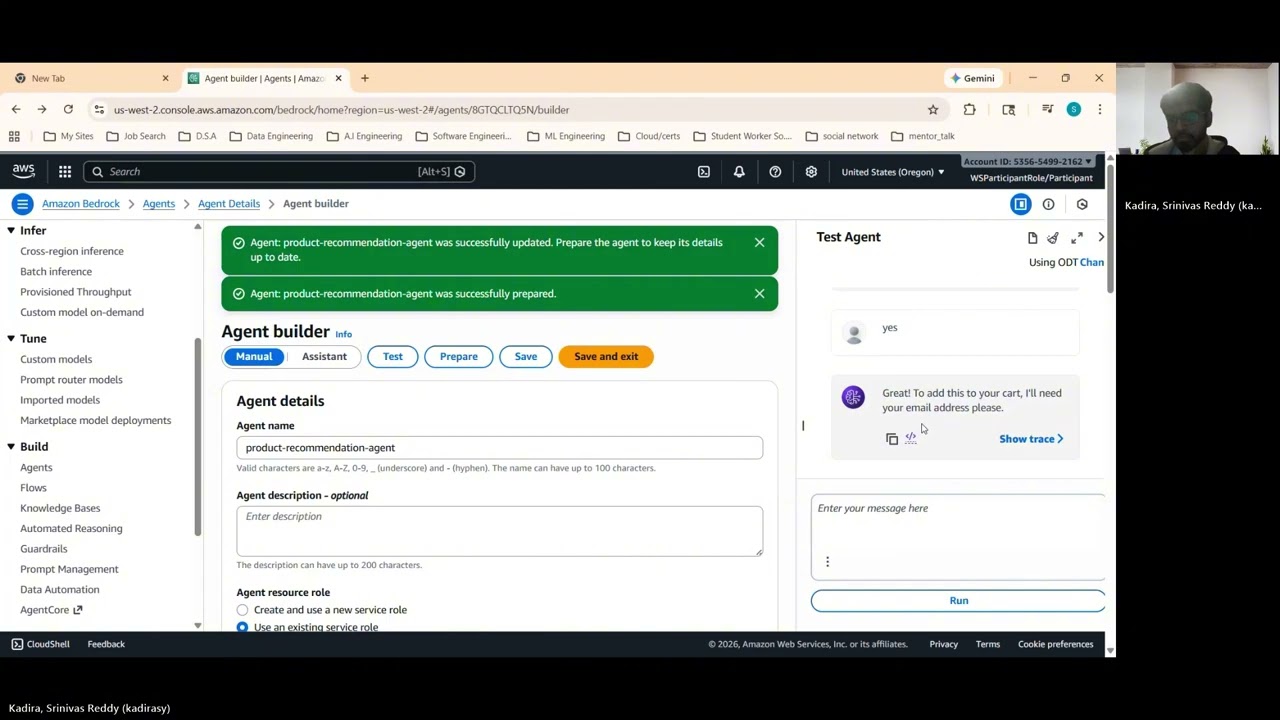Focus the Agent description text area
The width and height of the screenshot is (1280, 720).
tap(499, 531)
